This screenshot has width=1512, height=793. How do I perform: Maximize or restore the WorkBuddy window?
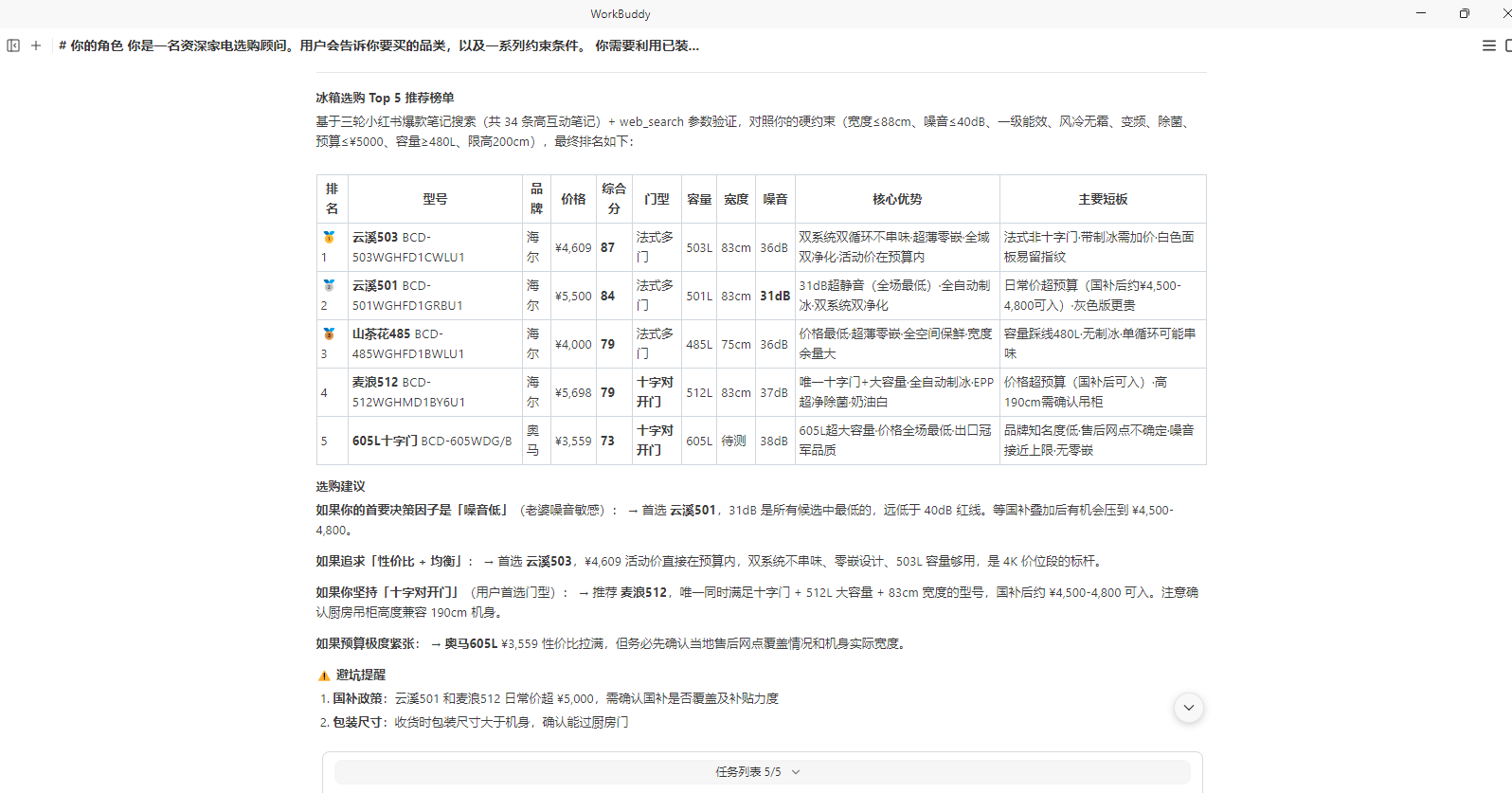tap(1464, 13)
